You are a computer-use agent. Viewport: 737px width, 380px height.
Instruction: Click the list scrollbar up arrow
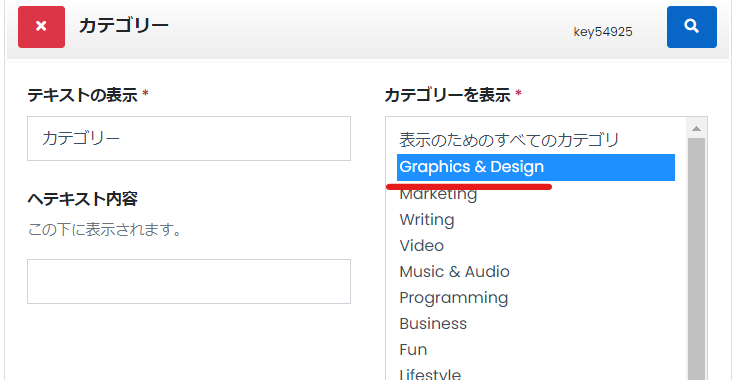coord(697,128)
